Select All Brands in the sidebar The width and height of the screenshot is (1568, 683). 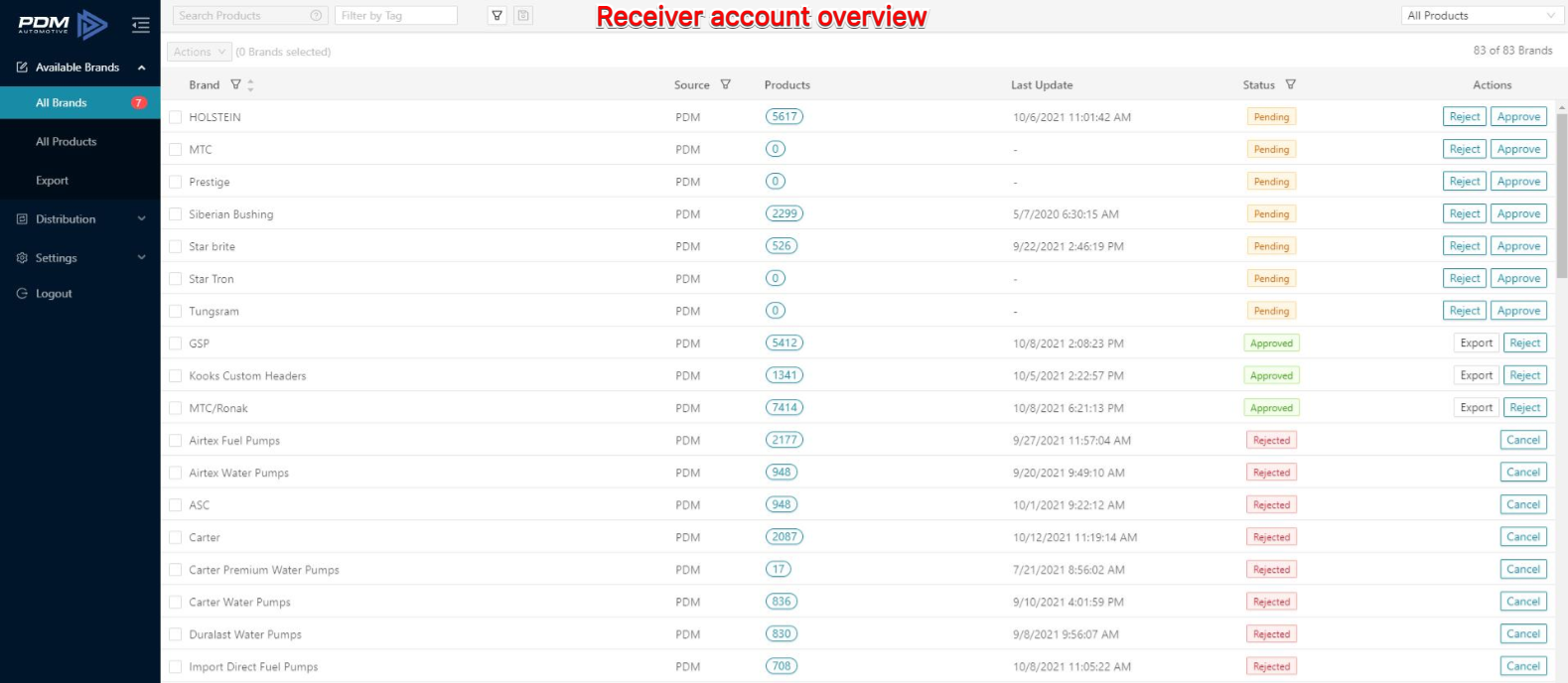pyautogui.click(x=80, y=103)
